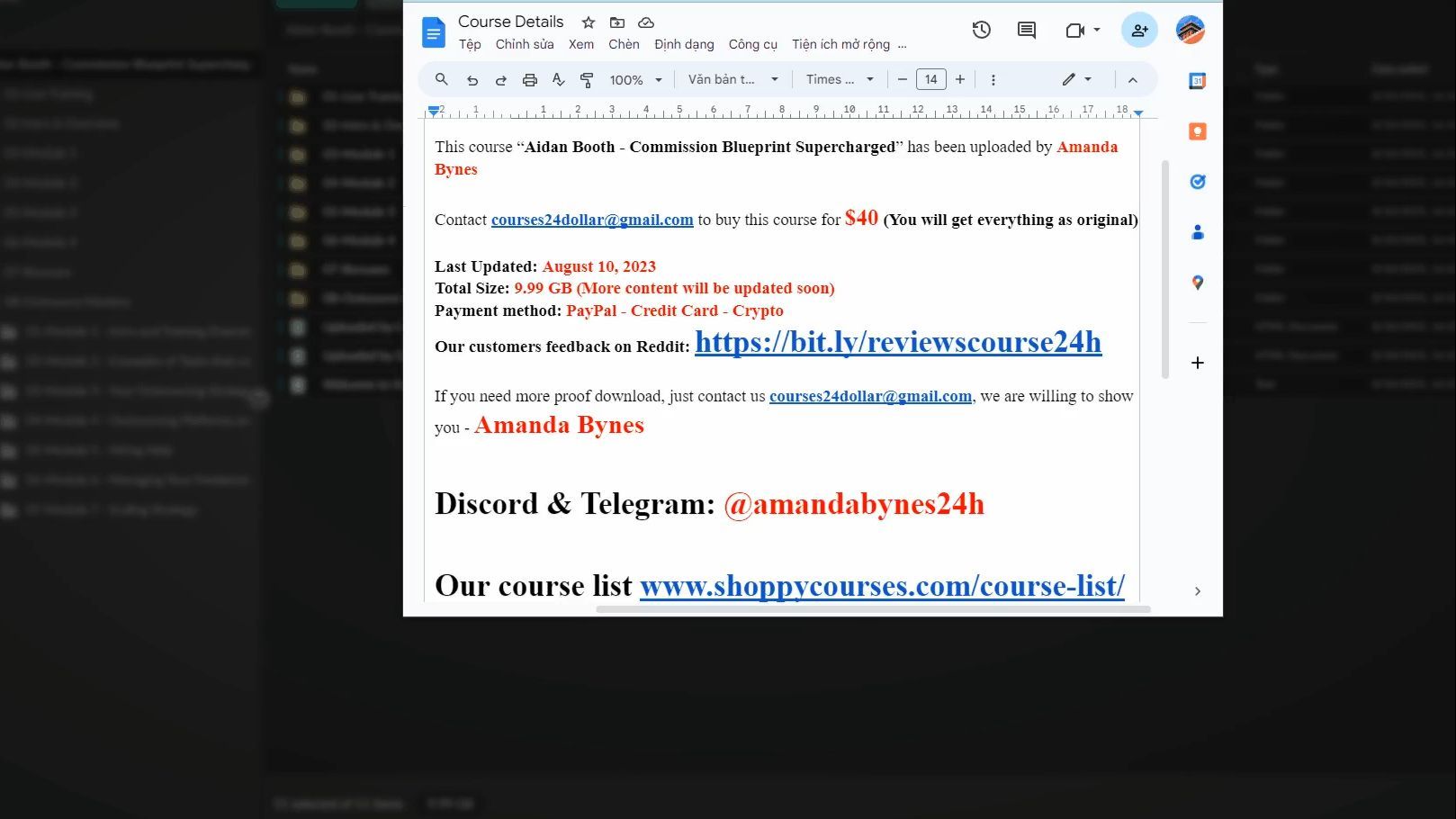Click the Move to folder icon
Viewport: 1456px width, 819px height.
617,22
